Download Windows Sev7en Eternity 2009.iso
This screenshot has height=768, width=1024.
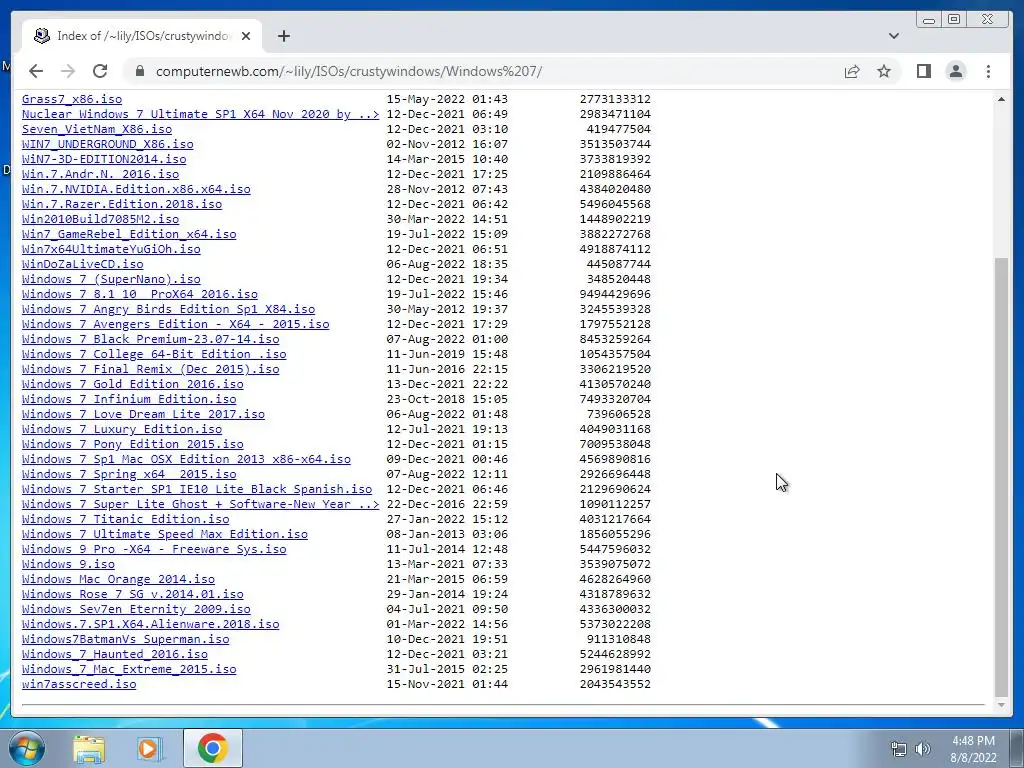136,610
